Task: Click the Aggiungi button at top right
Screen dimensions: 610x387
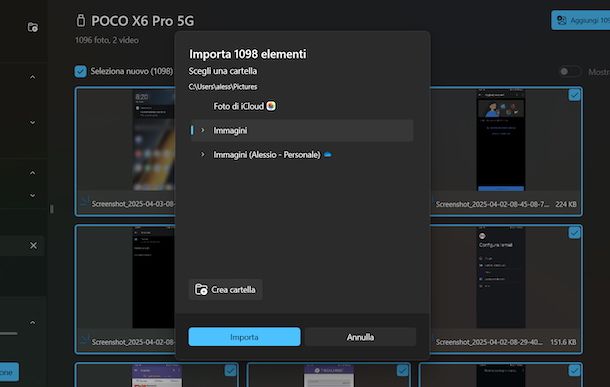Action: (580, 20)
